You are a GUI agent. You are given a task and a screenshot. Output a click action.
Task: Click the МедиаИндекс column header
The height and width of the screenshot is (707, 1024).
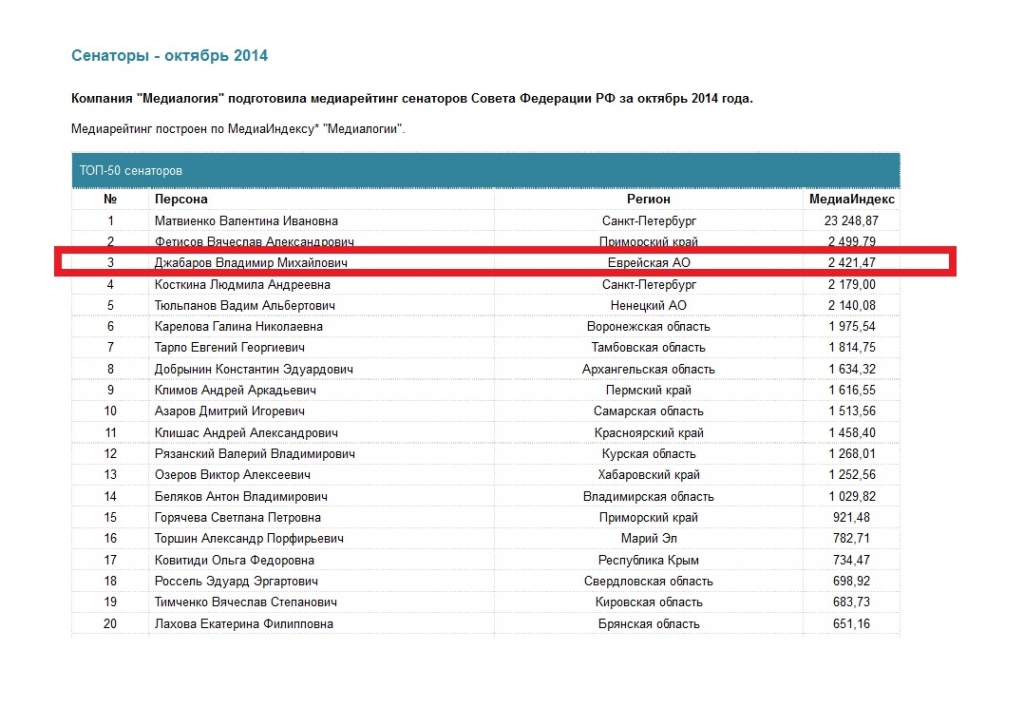851,199
